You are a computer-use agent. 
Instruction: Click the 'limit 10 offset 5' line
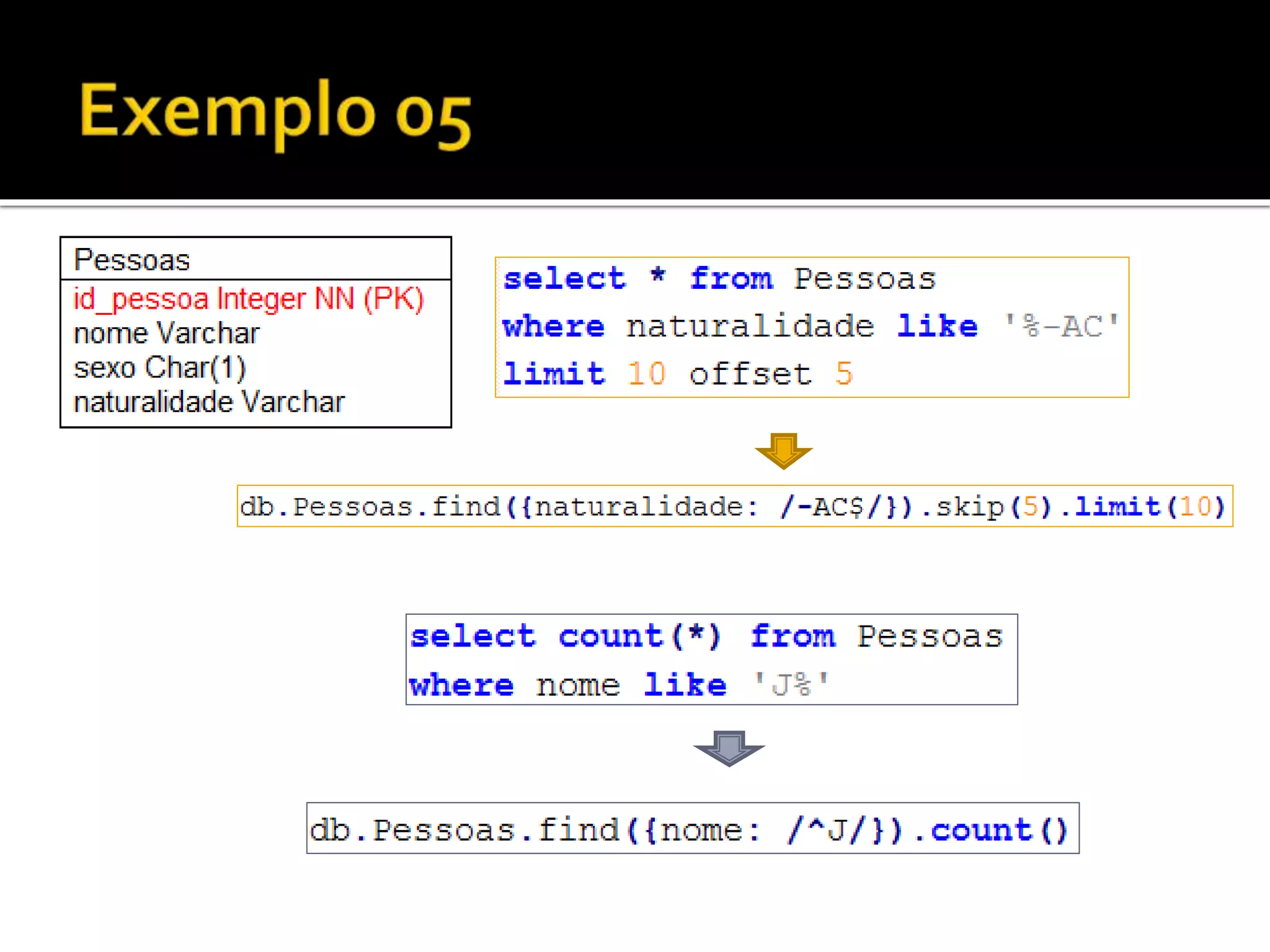[x=677, y=374]
